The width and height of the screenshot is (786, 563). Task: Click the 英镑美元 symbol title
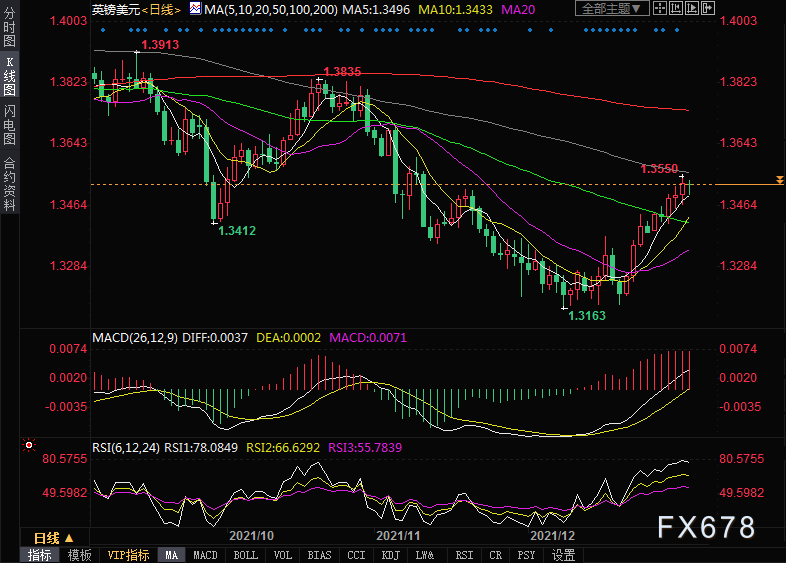[x=116, y=10]
